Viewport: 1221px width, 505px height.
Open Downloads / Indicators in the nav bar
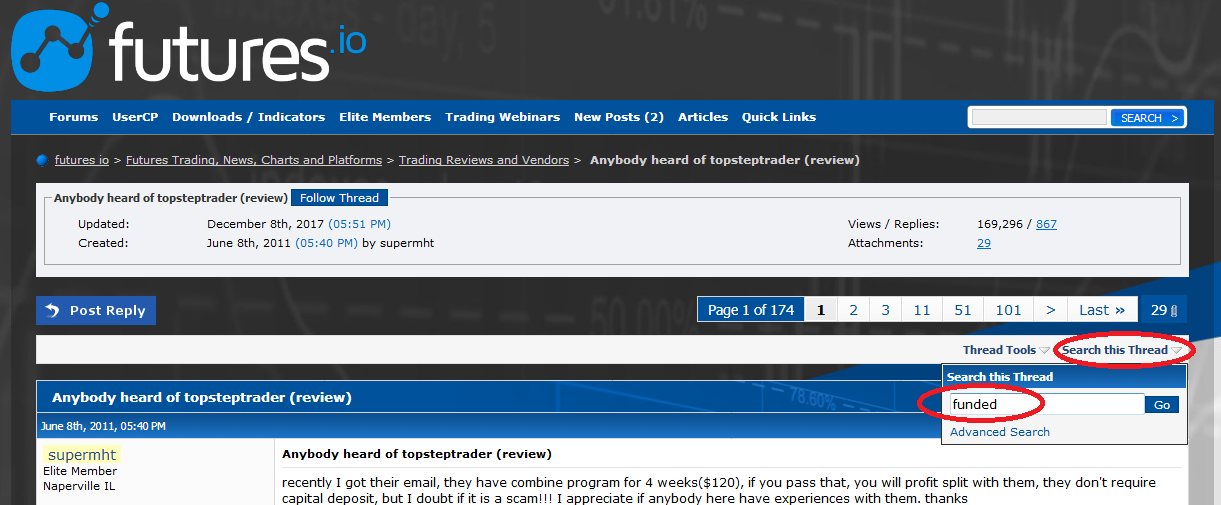[248, 117]
